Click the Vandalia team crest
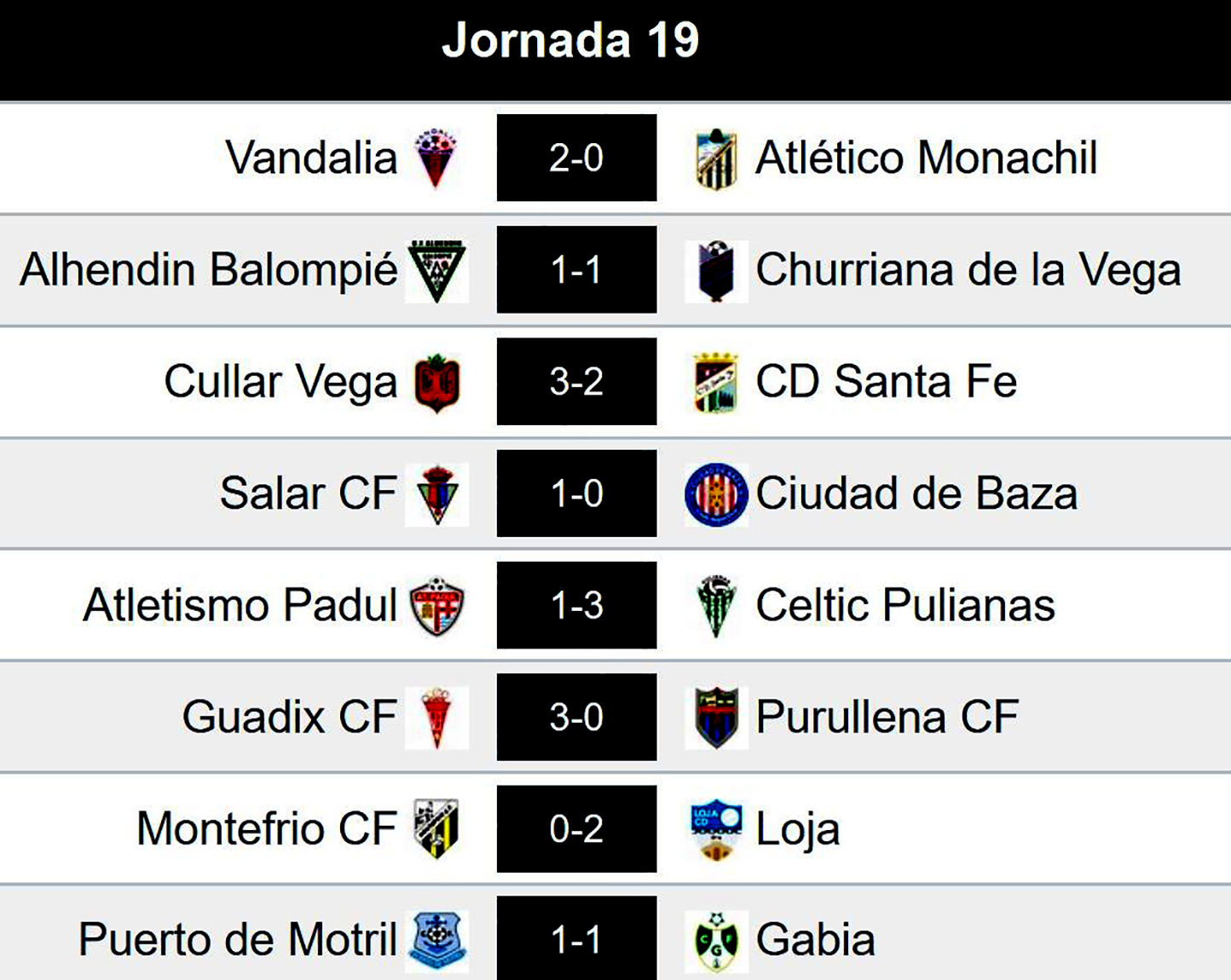This screenshot has width=1231, height=980. click(436, 158)
